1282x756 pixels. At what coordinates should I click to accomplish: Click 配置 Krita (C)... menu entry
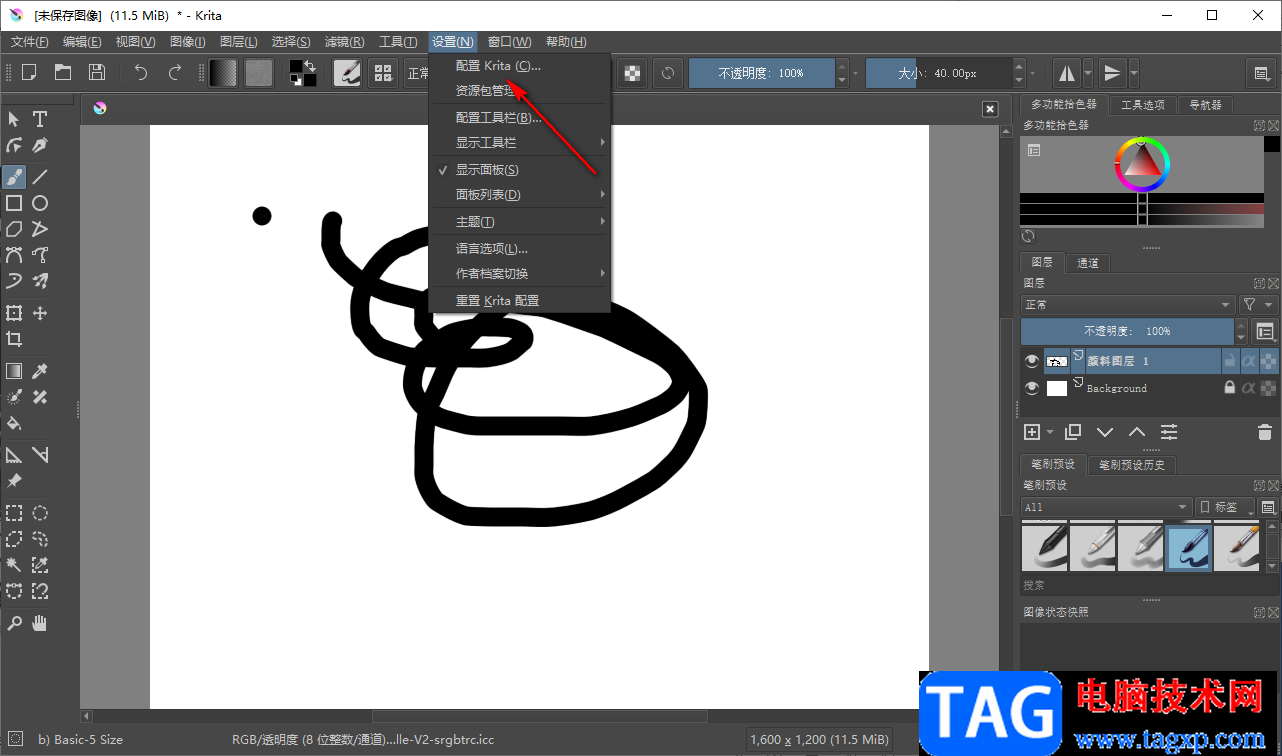coord(519,66)
